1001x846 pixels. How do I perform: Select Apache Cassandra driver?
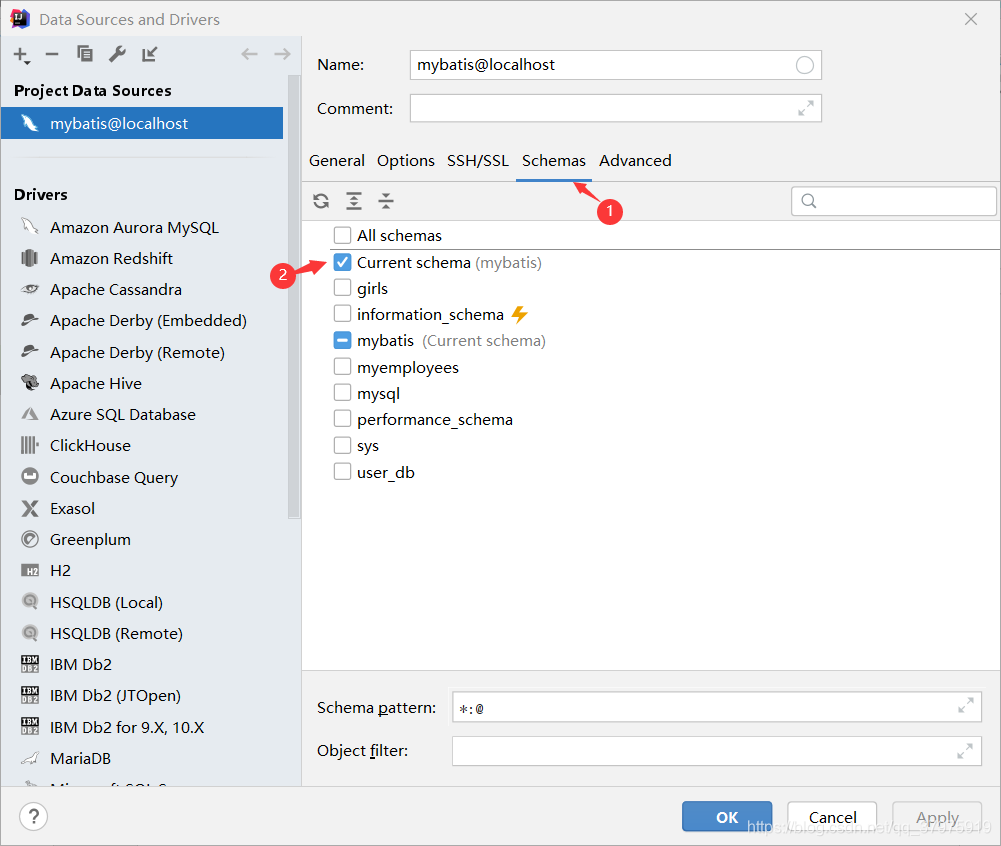(x=116, y=289)
